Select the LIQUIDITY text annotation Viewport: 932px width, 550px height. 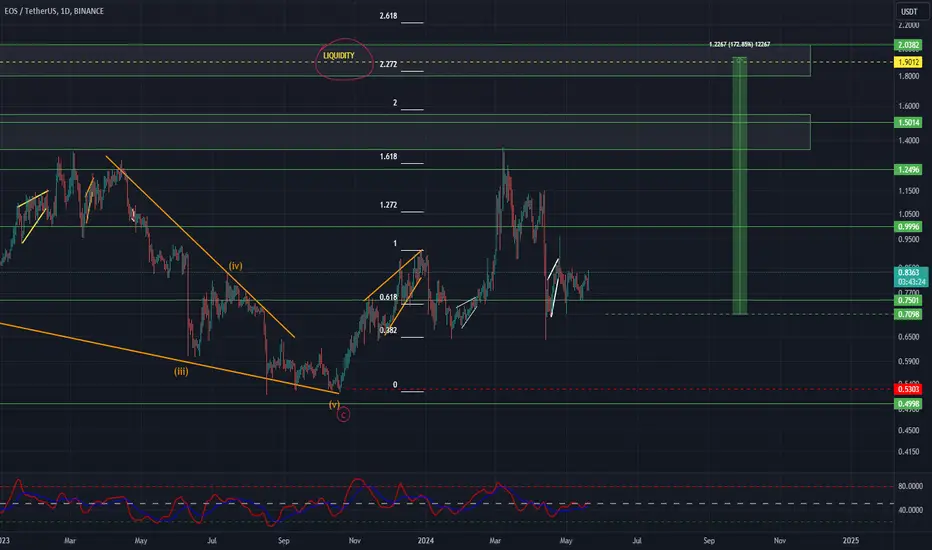tap(339, 55)
